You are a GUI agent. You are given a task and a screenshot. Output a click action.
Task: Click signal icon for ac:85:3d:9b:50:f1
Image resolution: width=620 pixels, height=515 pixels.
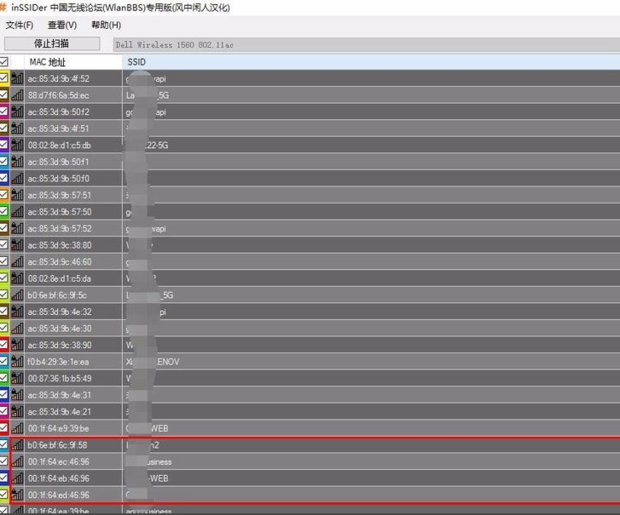click(x=17, y=162)
